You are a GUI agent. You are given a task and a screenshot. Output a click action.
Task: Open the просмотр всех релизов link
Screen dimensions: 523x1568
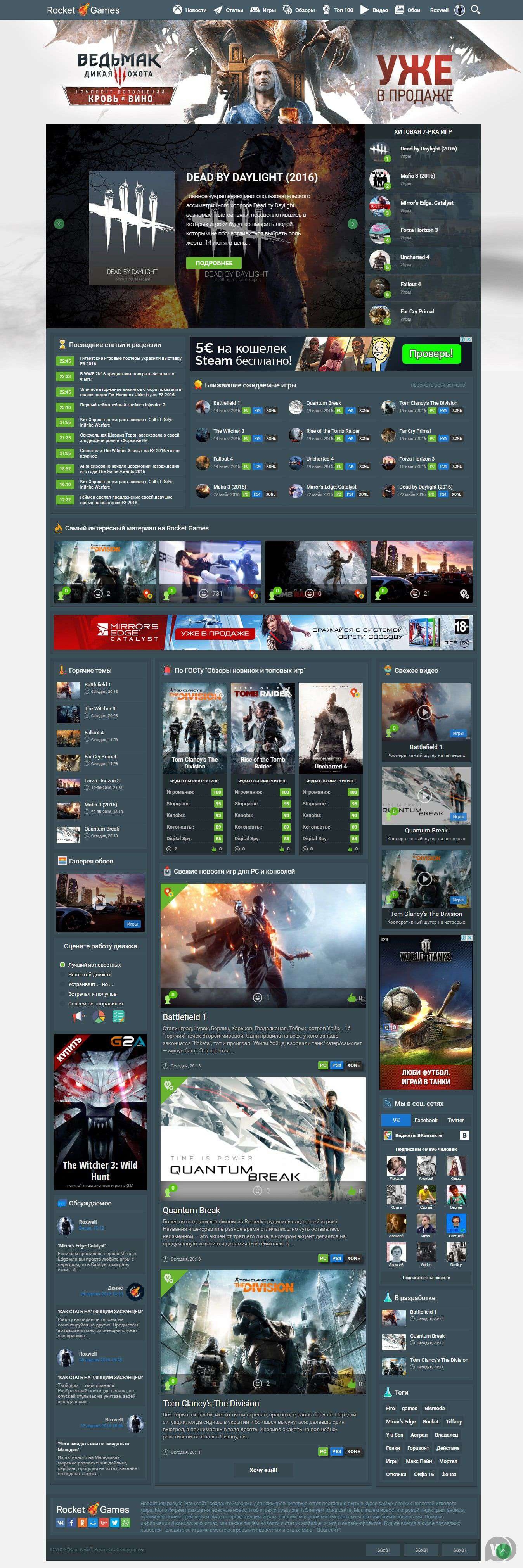pyautogui.click(x=438, y=385)
